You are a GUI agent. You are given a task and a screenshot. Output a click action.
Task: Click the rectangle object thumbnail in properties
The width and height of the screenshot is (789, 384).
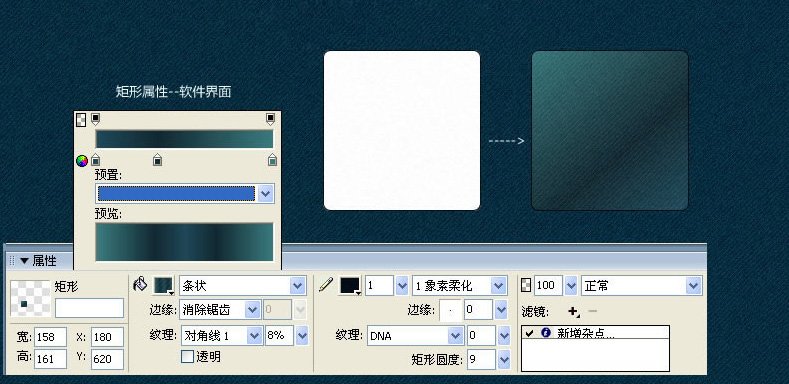tap(30, 298)
